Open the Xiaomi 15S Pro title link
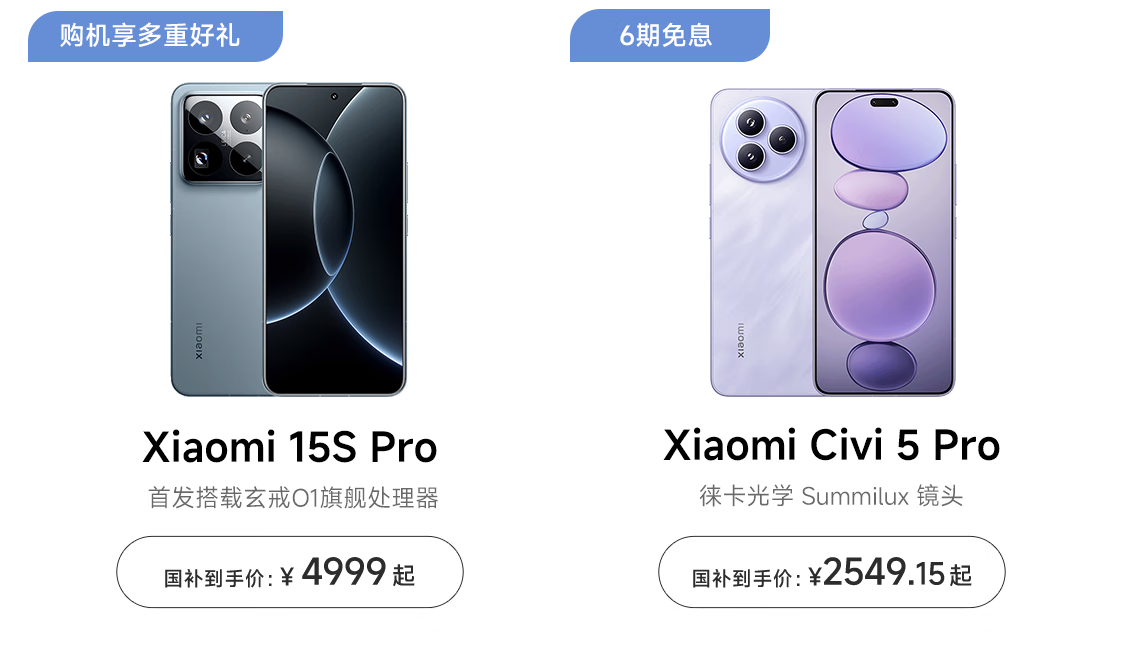Image resolution: width=1125 pixels, height=650 pixels. (290, 447)
